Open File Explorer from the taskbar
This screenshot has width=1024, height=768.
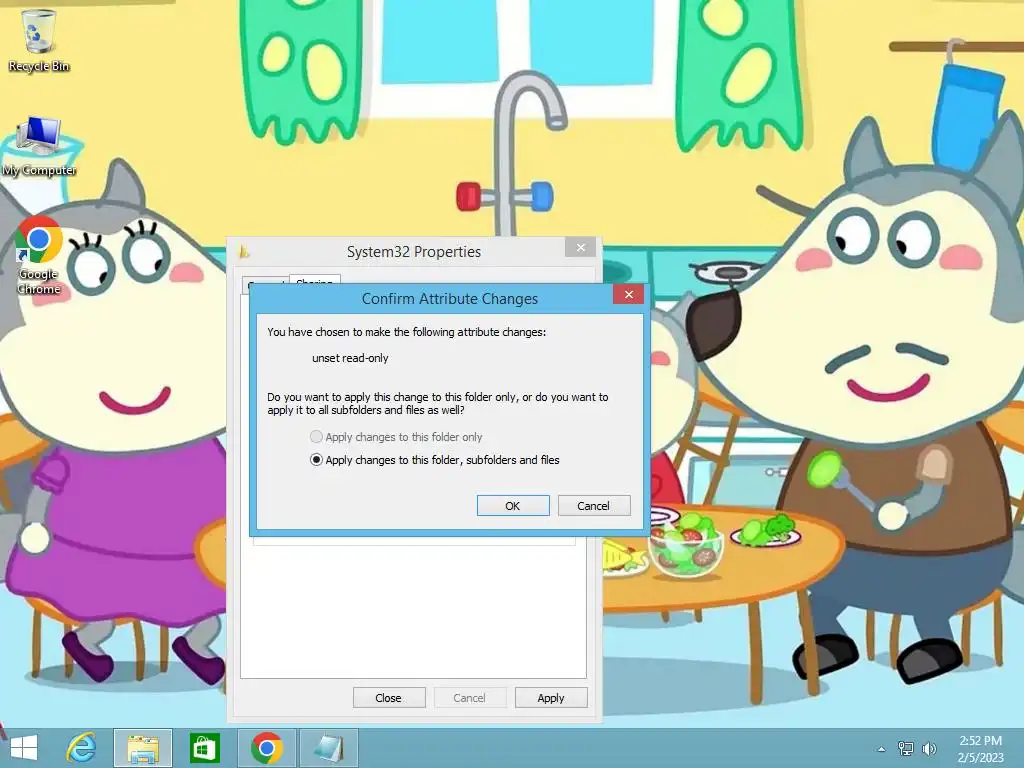pos(143,748)
